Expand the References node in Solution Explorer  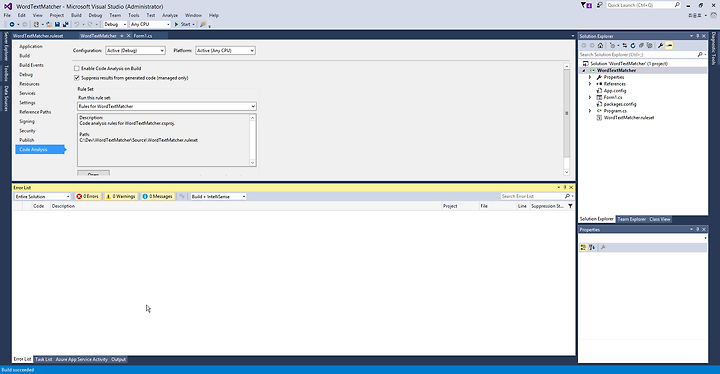pos(590,84)
